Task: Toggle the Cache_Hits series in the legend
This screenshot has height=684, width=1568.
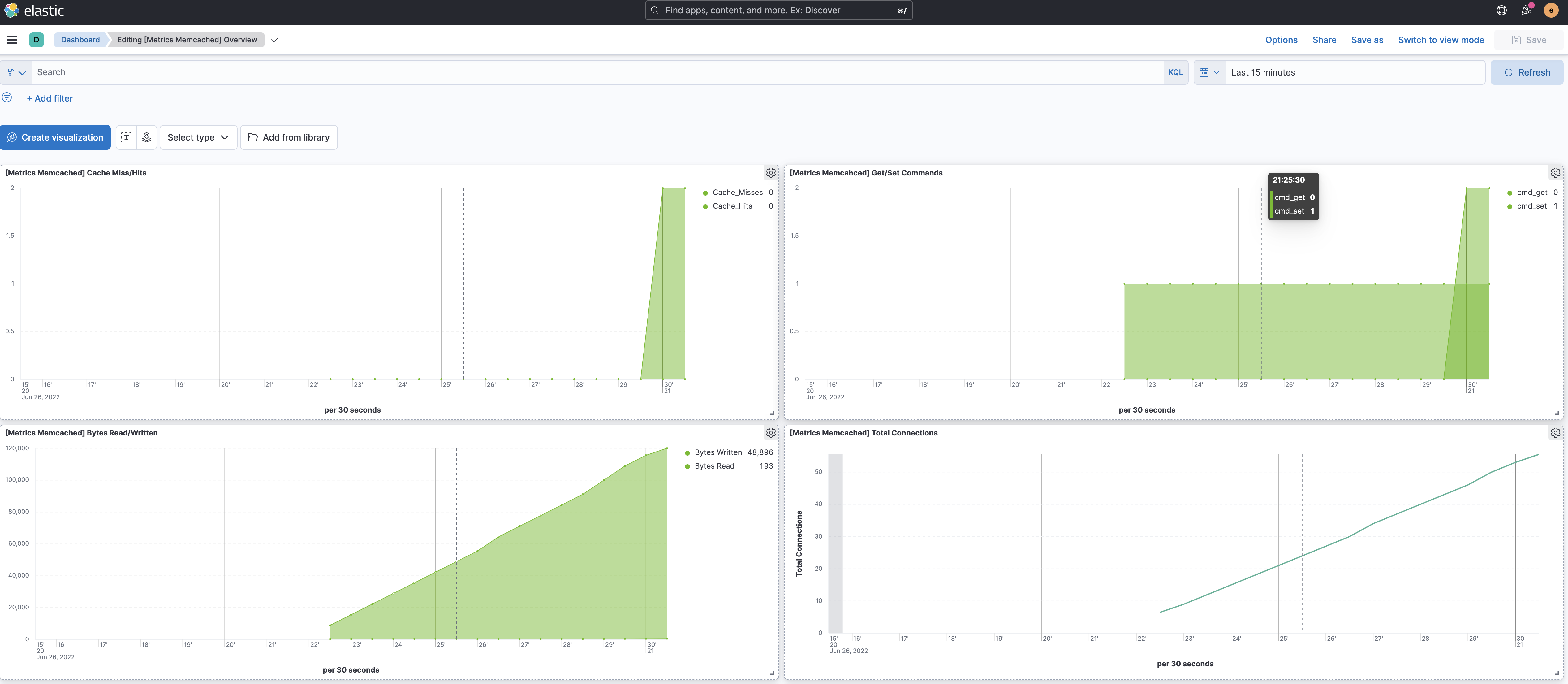Action: [x=732, y=206]
